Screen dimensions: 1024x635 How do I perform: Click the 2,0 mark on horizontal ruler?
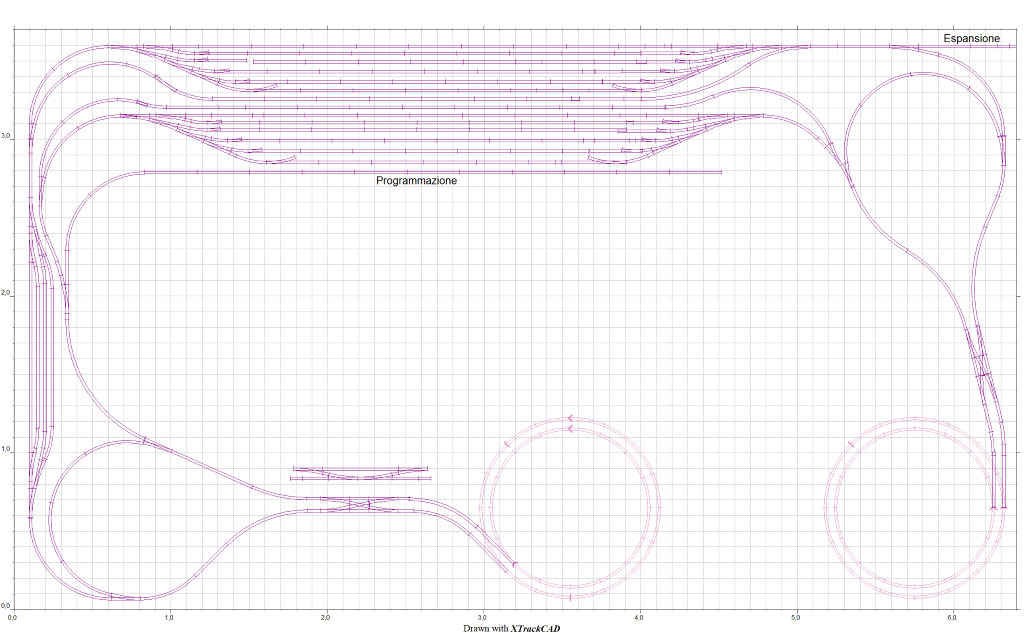click(326, 618)
